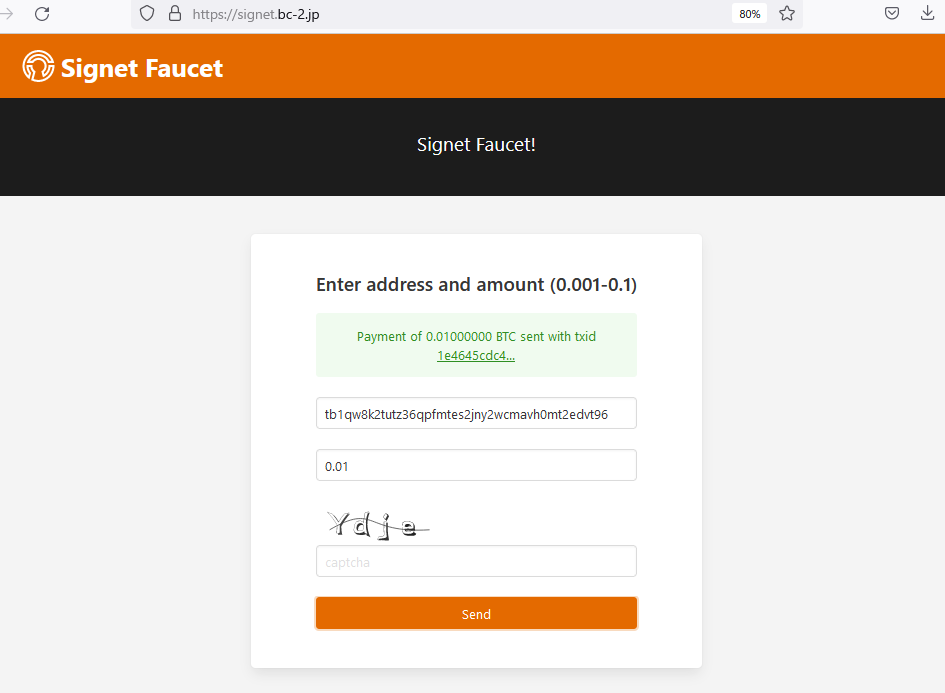Open site info via the padlock icon
945x693 pixels.
[x=175, y=14]
